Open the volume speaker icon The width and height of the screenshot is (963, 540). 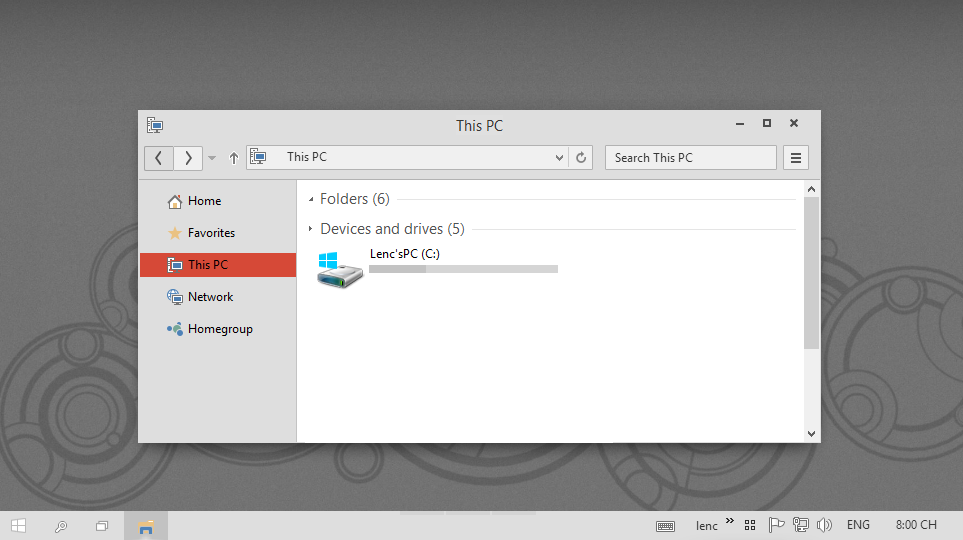click(x=824, y=525)
